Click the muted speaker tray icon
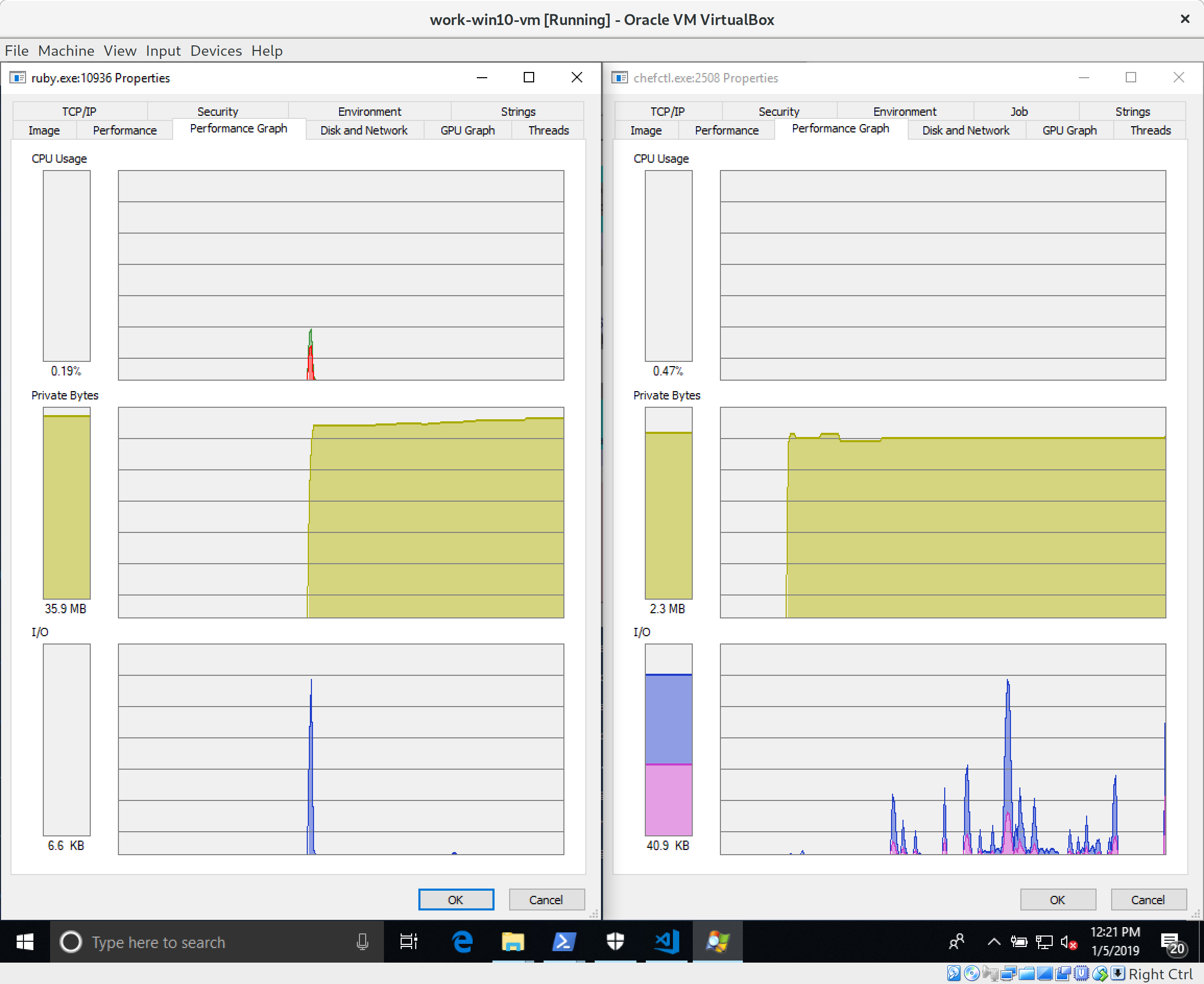This screenshot has width=1204, height=984. 1068,941
